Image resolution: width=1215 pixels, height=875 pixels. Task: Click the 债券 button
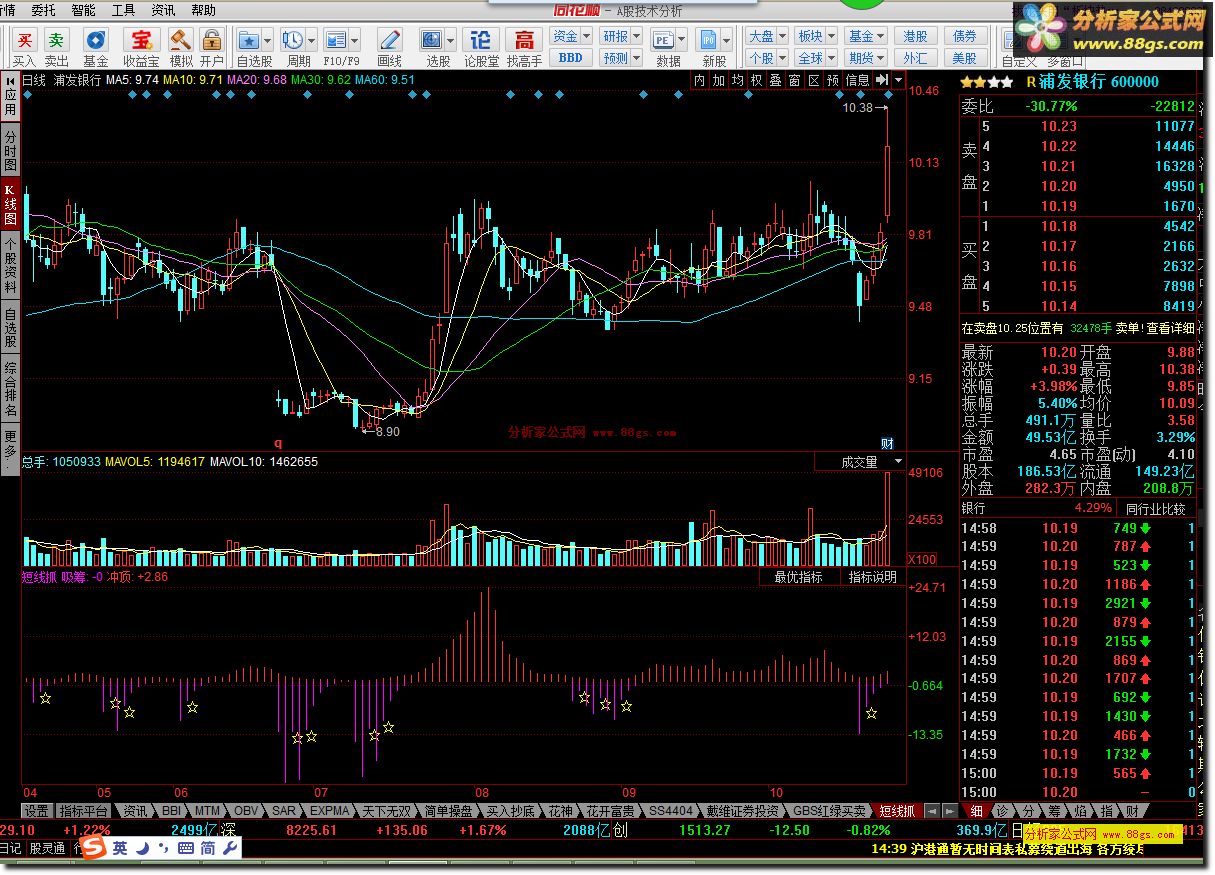tap(965, 37)
